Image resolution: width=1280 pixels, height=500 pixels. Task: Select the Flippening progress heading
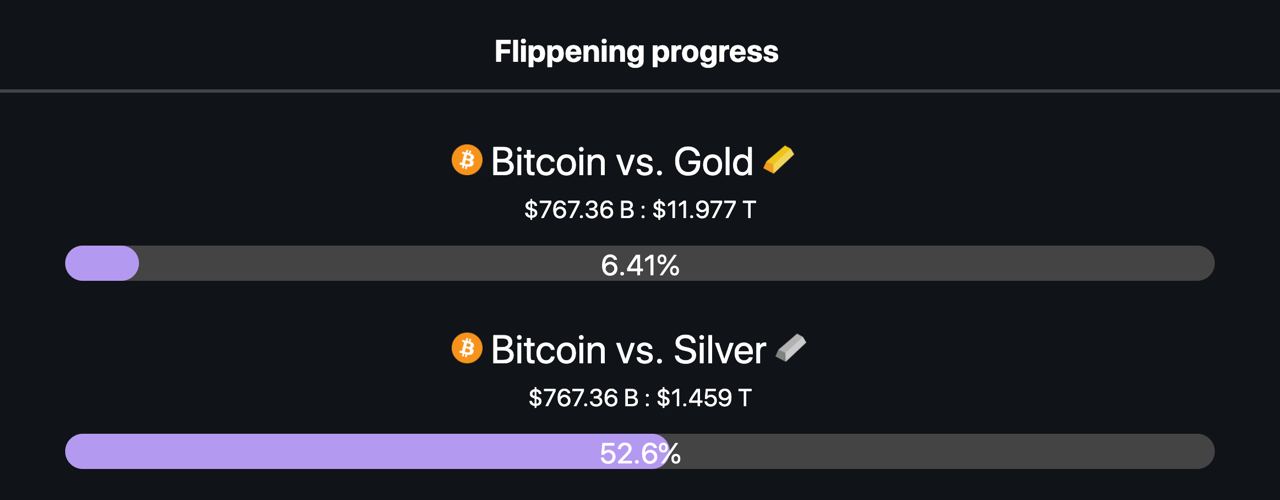(636, 52)
